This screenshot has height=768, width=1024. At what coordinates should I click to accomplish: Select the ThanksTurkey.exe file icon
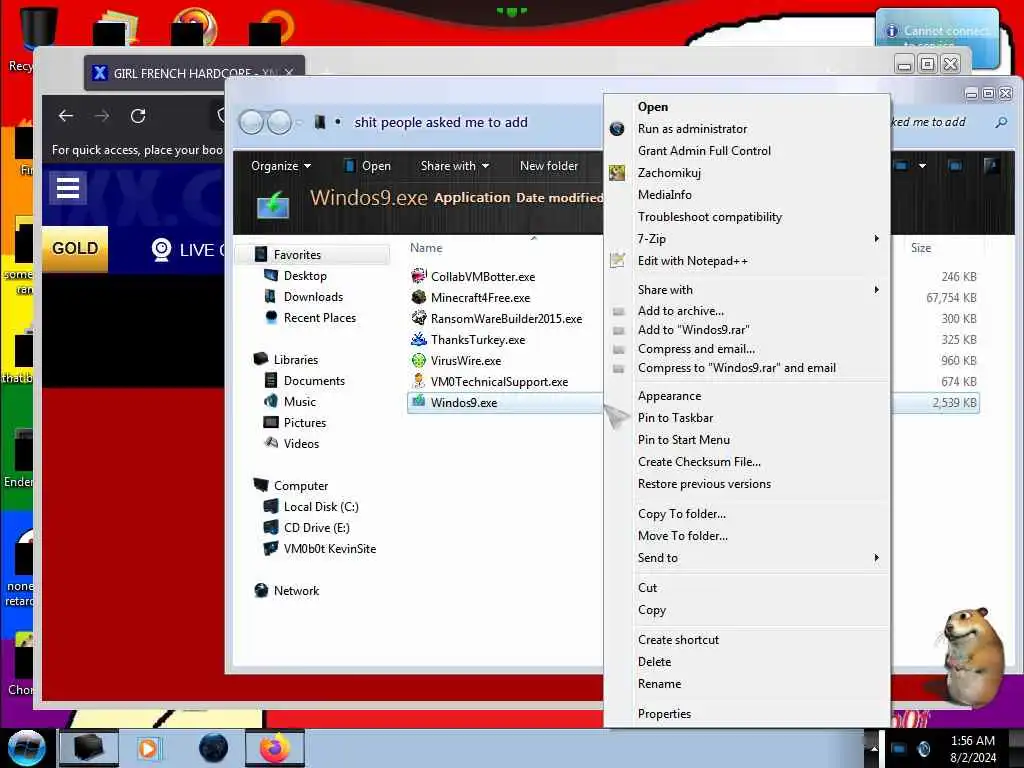pyautogui.click(x=419, y=339)
